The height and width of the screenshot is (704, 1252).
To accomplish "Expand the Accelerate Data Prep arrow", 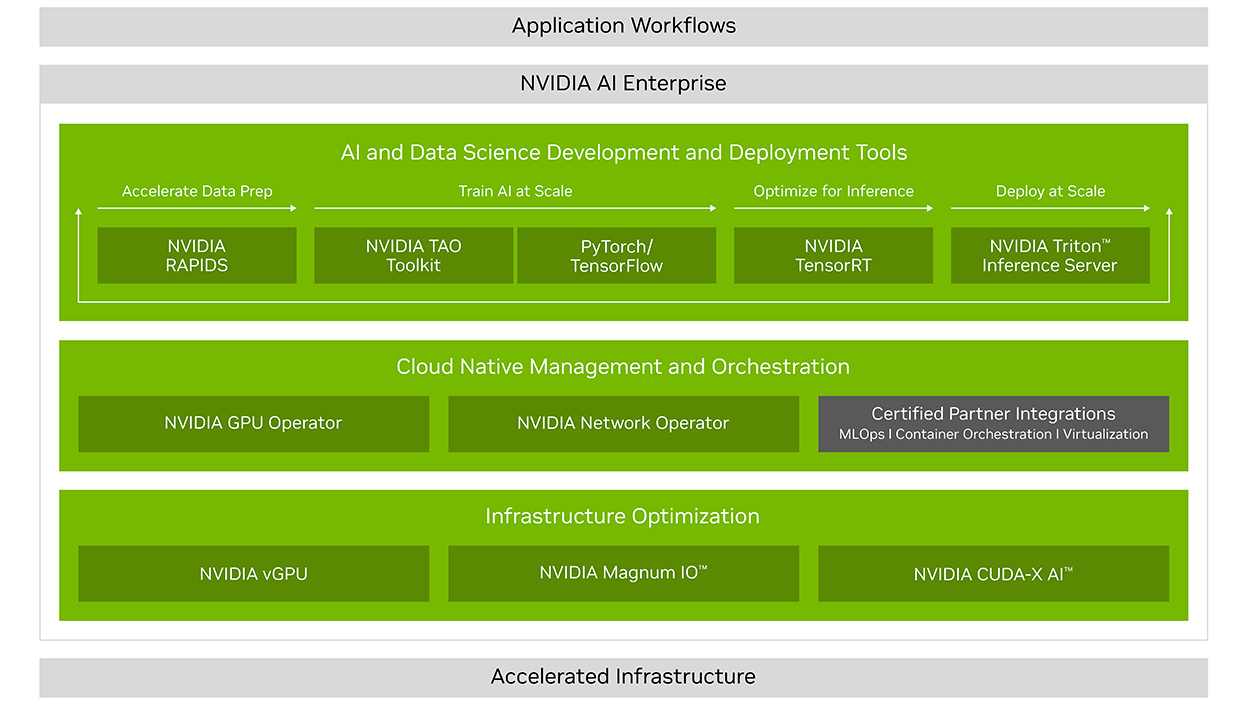I will click(x=196, y=191).
